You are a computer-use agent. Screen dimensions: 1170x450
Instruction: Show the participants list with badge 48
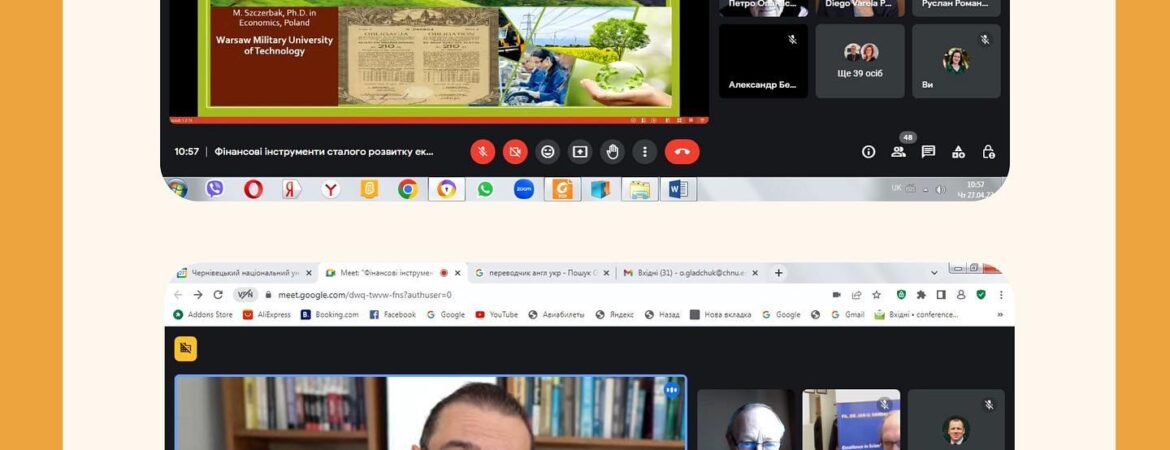(899, 151)
